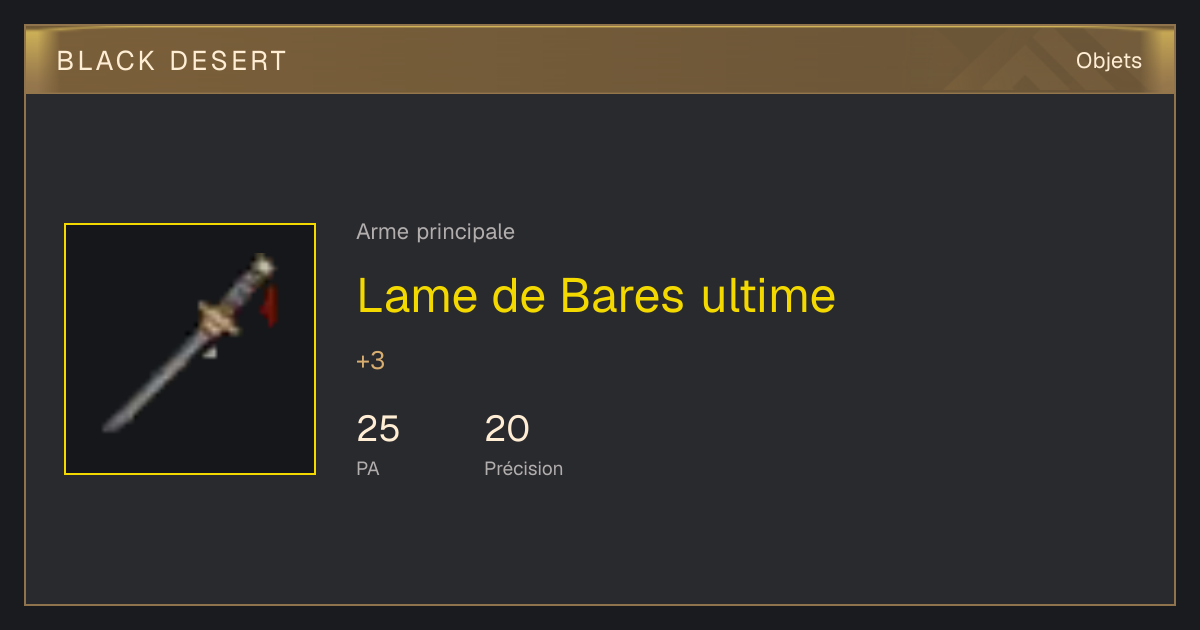This screenshot has width=1200, height=630.
Task: Select the Précision value 20
Action: [507, 429]
